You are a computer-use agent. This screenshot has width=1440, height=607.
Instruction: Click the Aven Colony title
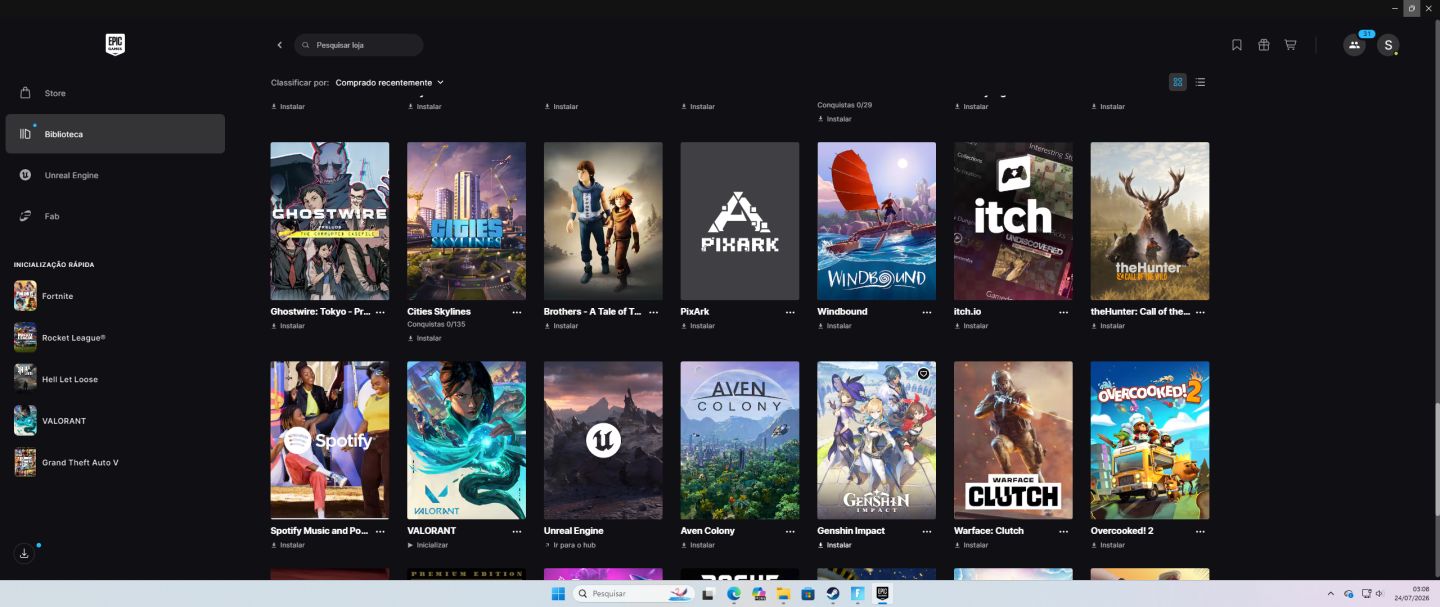point(708,531)
